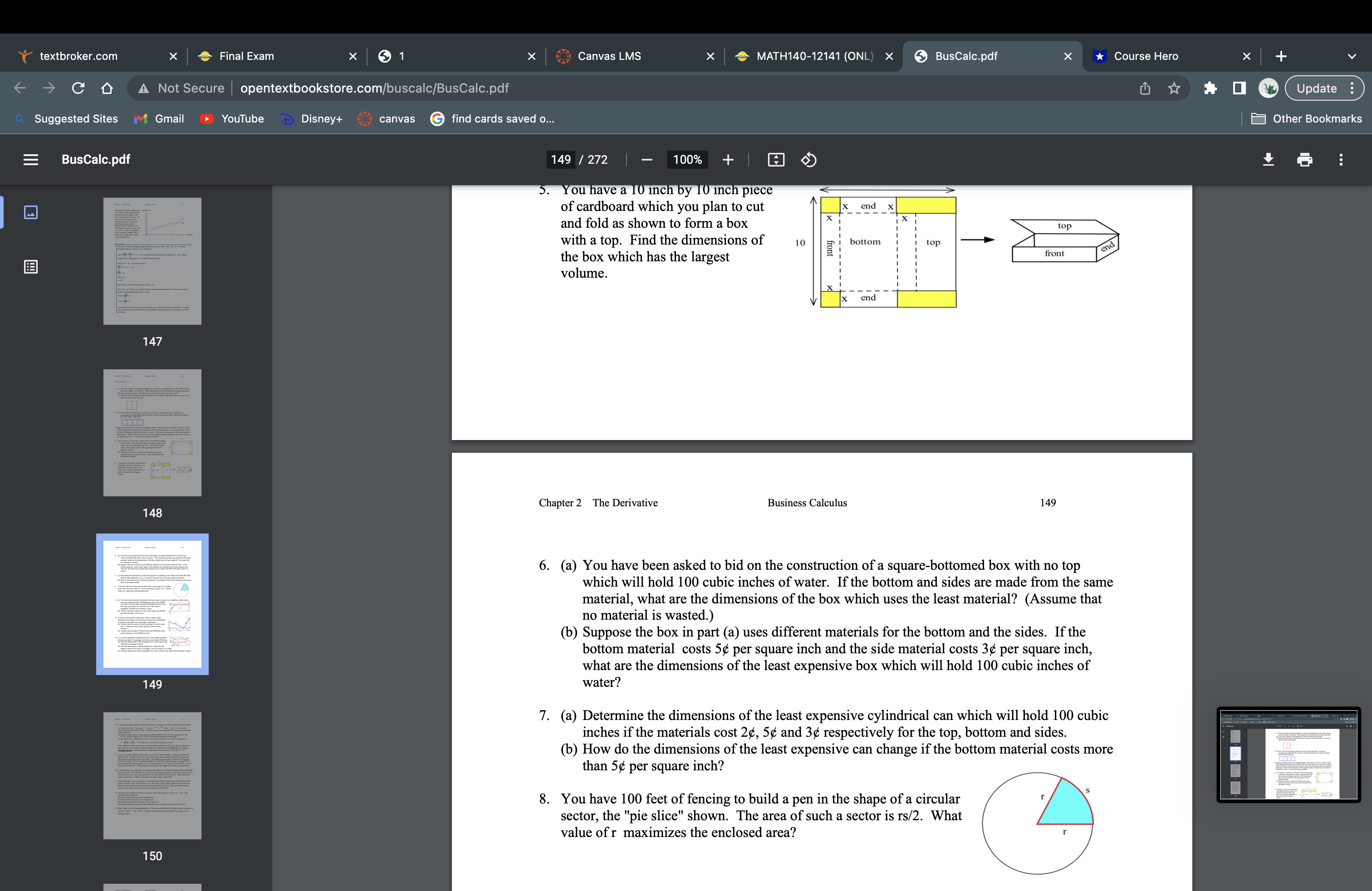Open PDF viewer more actions menu
This screenshot has height=891, width=1372.
[1341, 160]
